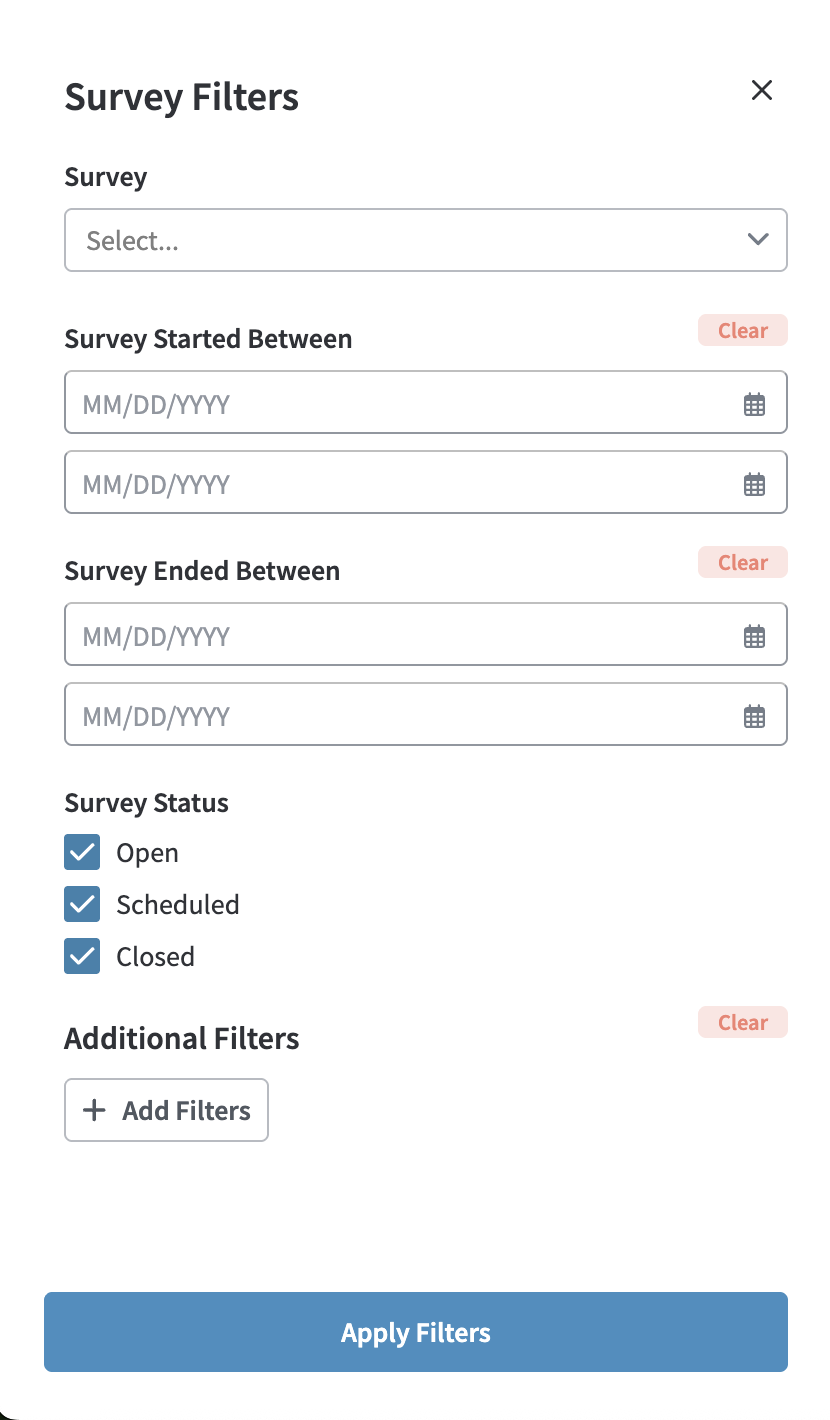Viewport: 830px width, 1420px height.
Task: Open calendar for first Survey Started date
Action: (x=754, y=404)
